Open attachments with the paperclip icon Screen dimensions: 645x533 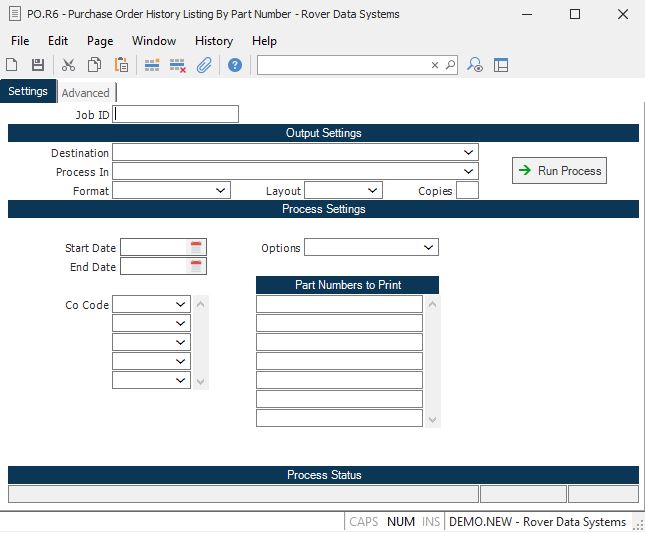pos(204,65)
